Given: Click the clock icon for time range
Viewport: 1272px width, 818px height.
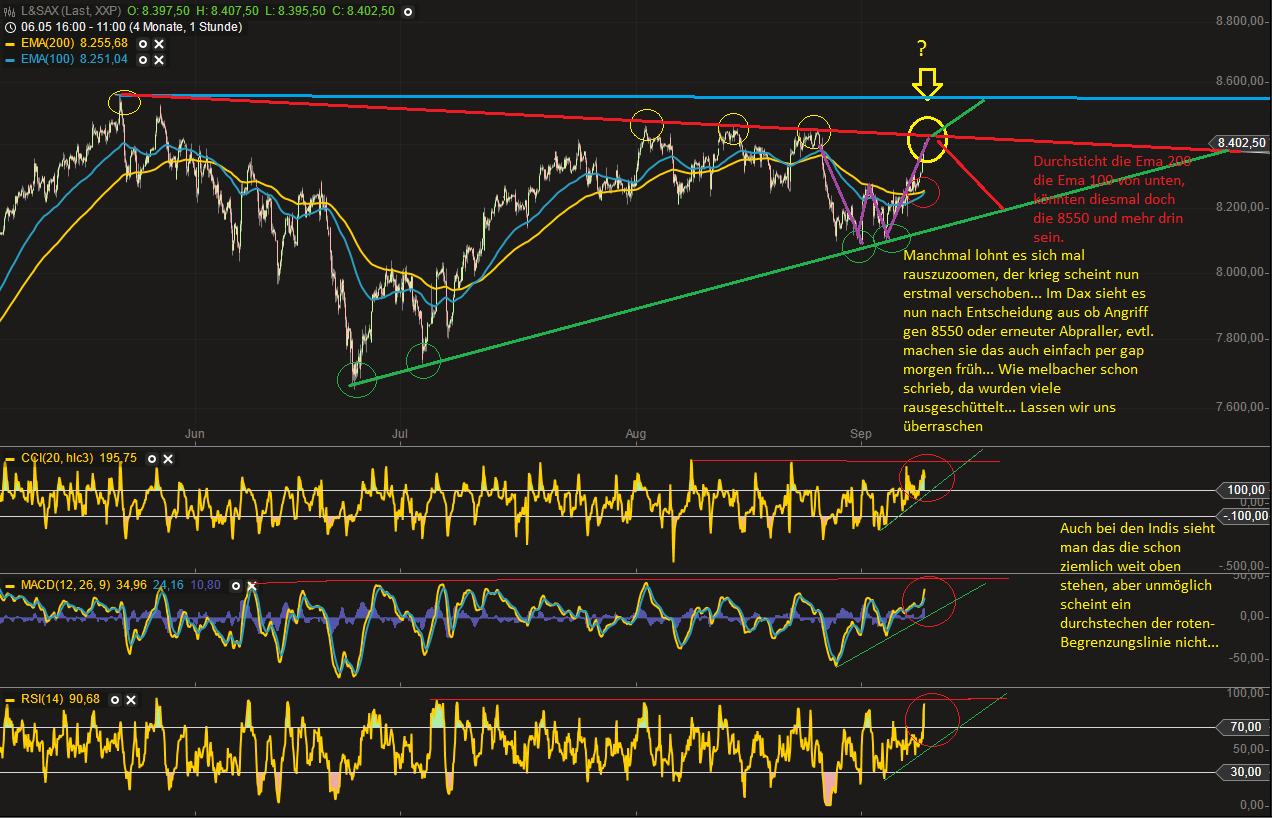Looking at the screenshot, I should [10, 27].
